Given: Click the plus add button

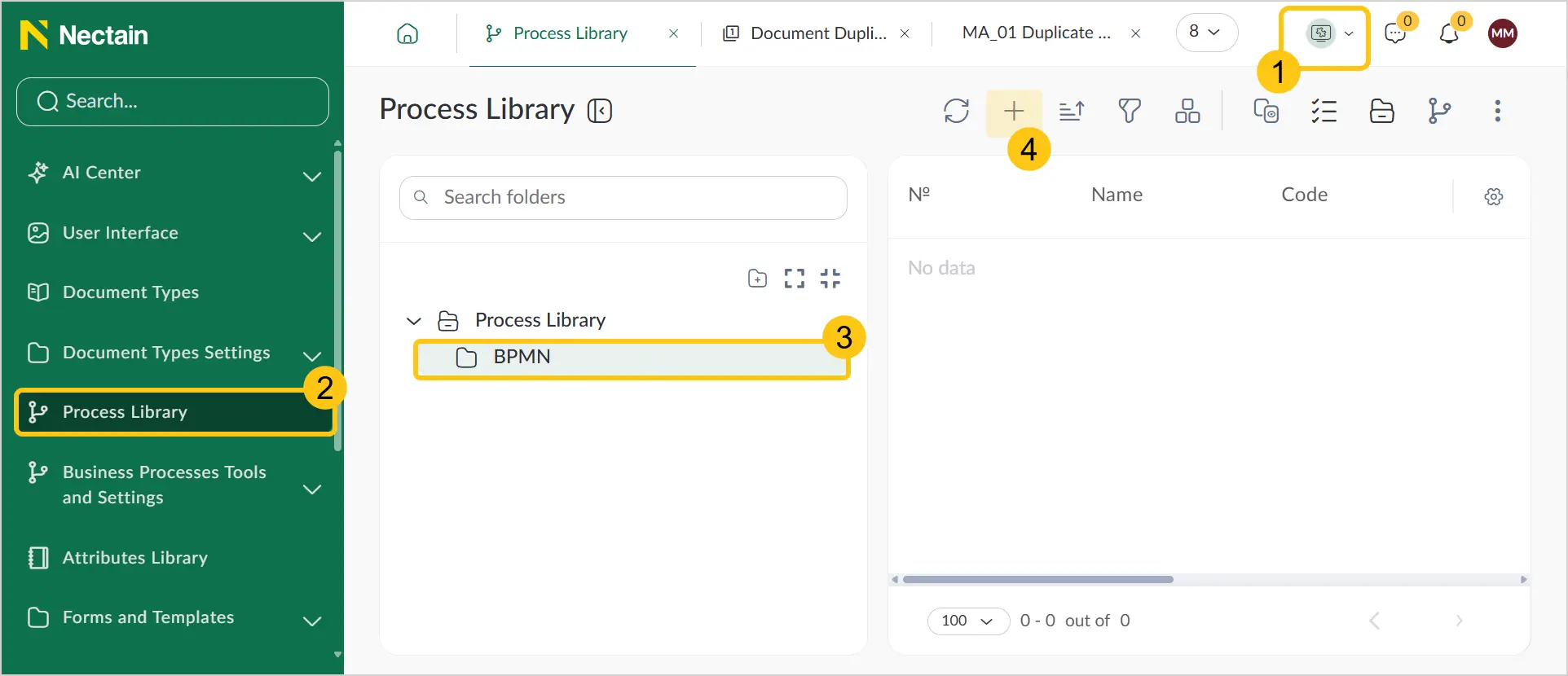Looking at the screenshot, I should click(x=1014, y=111).
